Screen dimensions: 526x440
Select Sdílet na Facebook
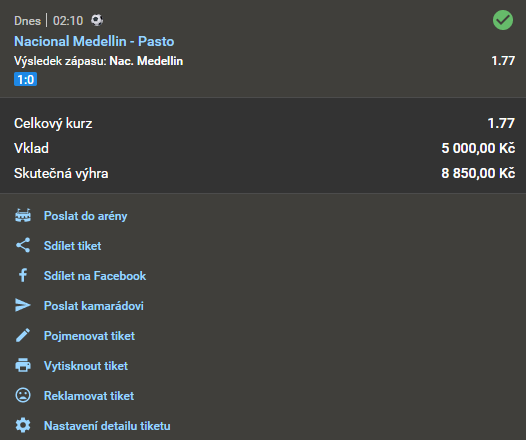click(95, 276)
